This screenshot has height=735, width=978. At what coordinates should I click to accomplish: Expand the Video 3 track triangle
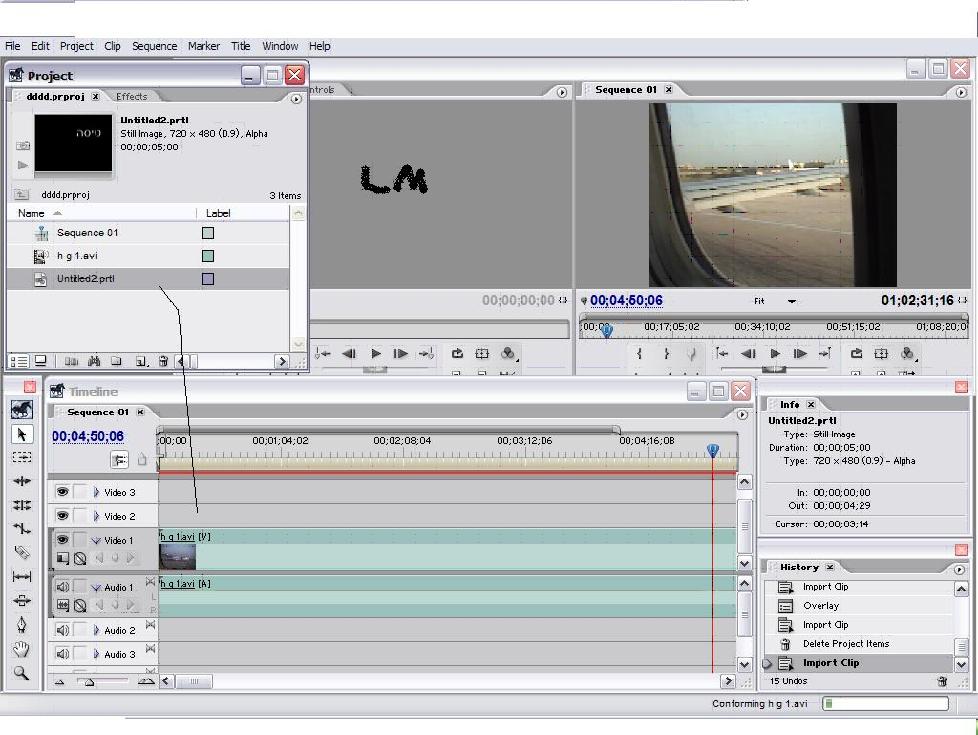tap(97, 492)
